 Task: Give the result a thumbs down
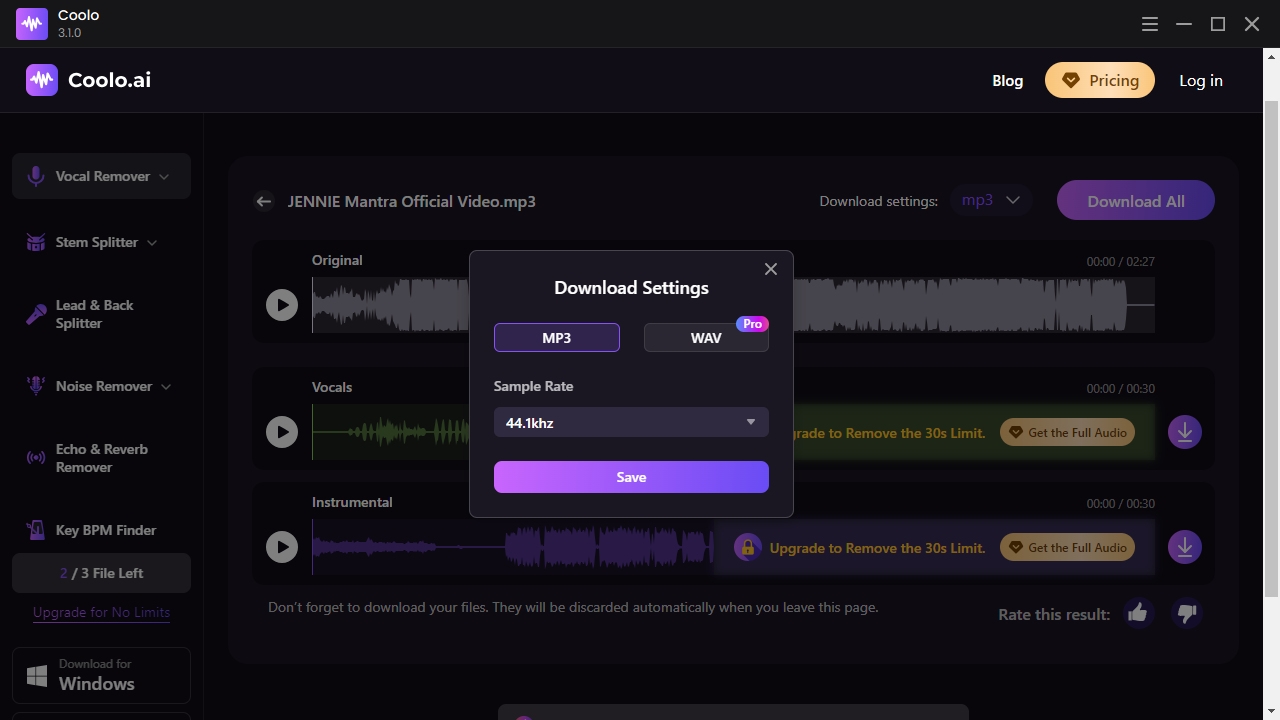tap(1186, 613)
